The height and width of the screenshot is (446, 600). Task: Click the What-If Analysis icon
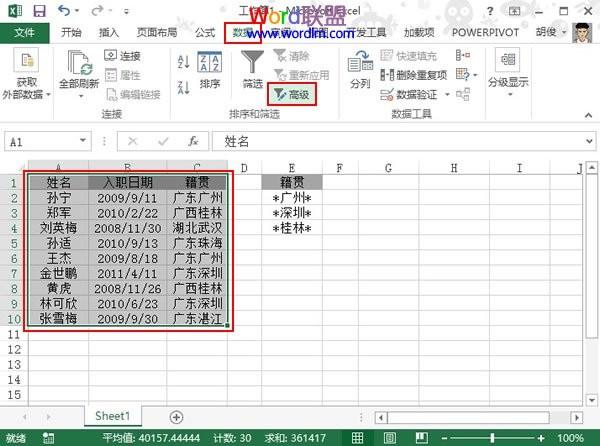click(463, 75)
